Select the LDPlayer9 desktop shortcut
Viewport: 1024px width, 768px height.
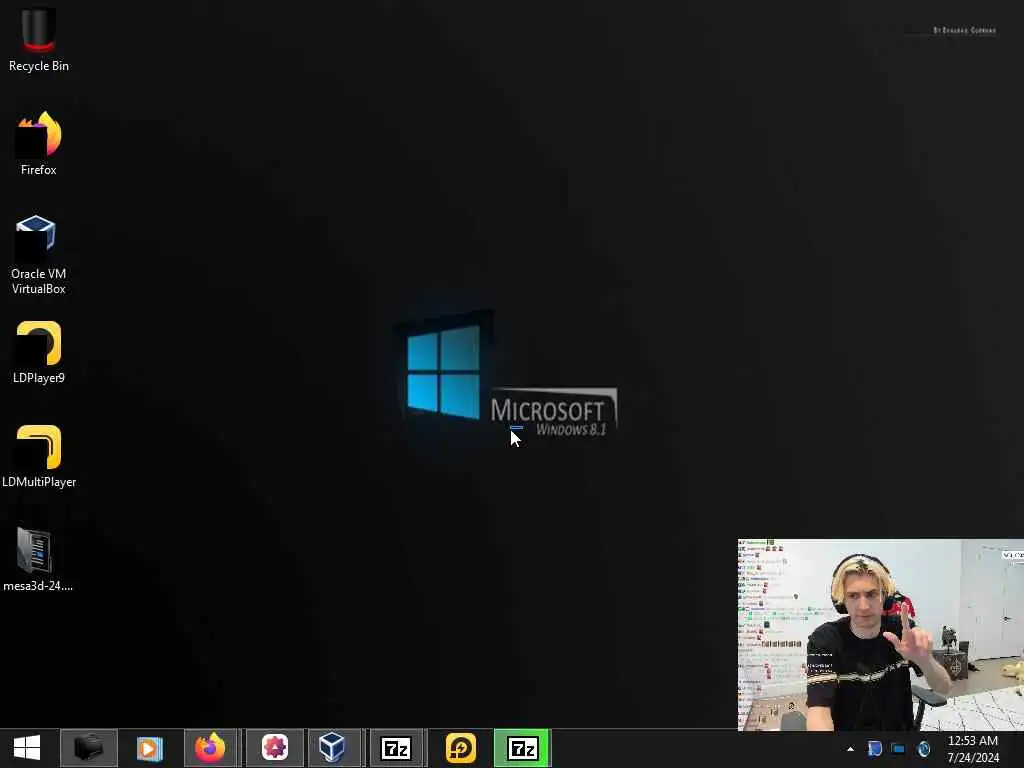(x=39, y=353)
